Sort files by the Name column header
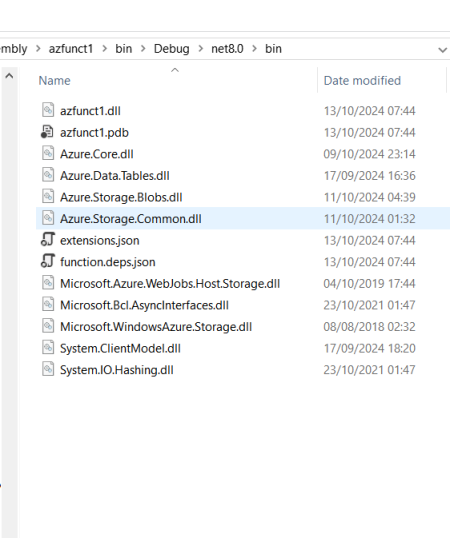The height and width of the screenshot is (538, 450). (55, 81)
